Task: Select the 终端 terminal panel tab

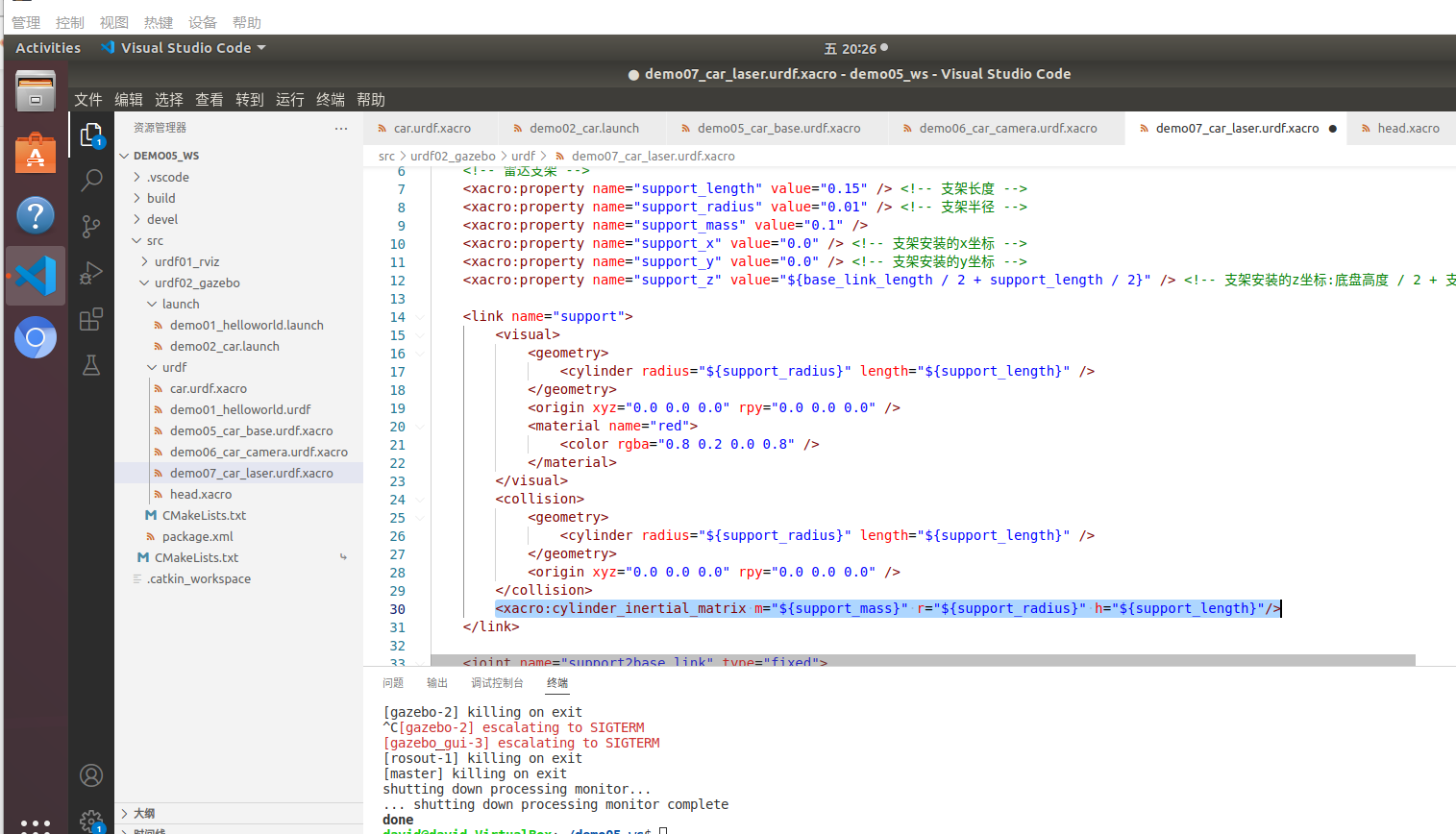Action: 557,683
